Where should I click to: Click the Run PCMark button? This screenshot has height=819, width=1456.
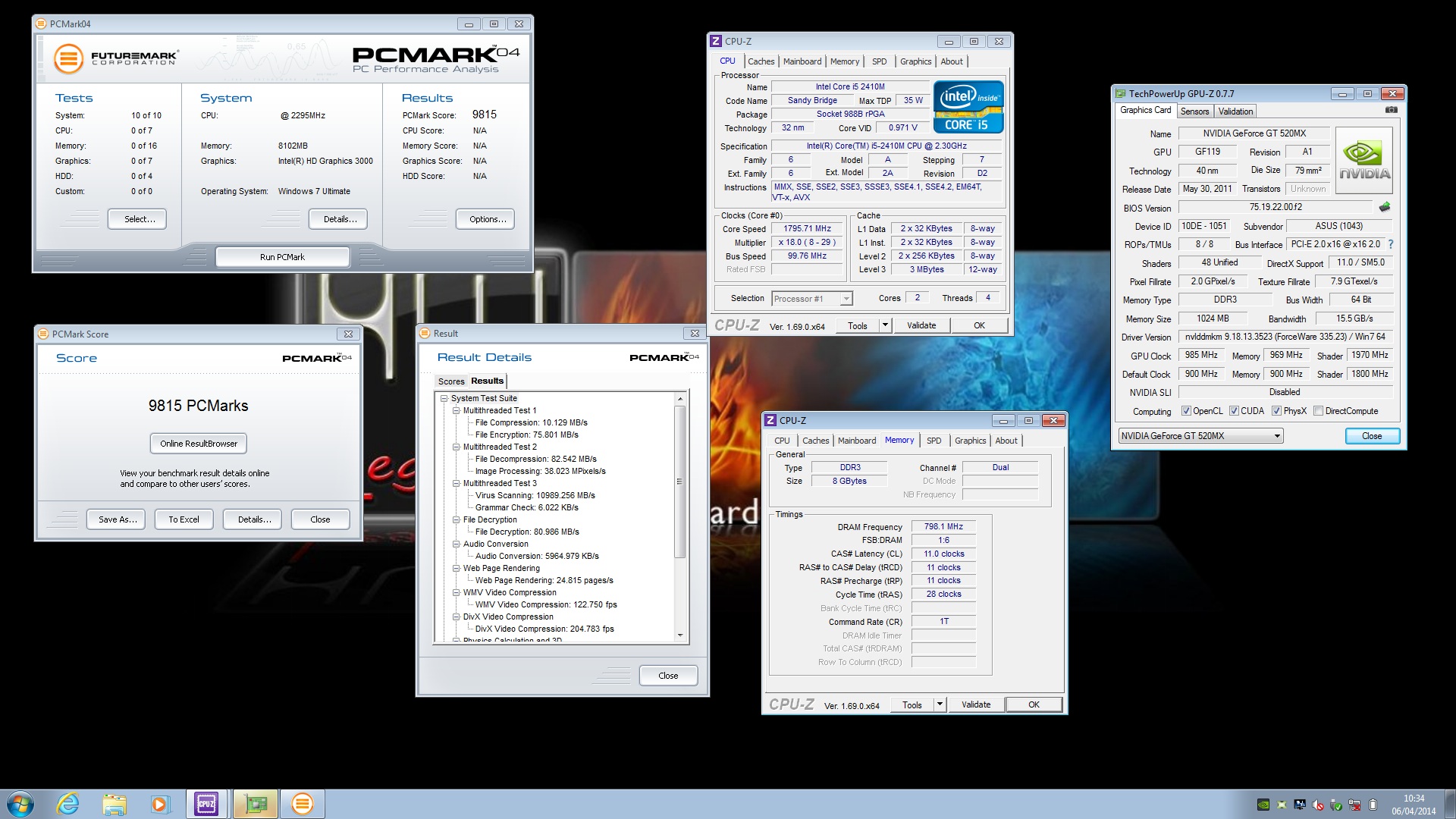(x=282, y=257)
